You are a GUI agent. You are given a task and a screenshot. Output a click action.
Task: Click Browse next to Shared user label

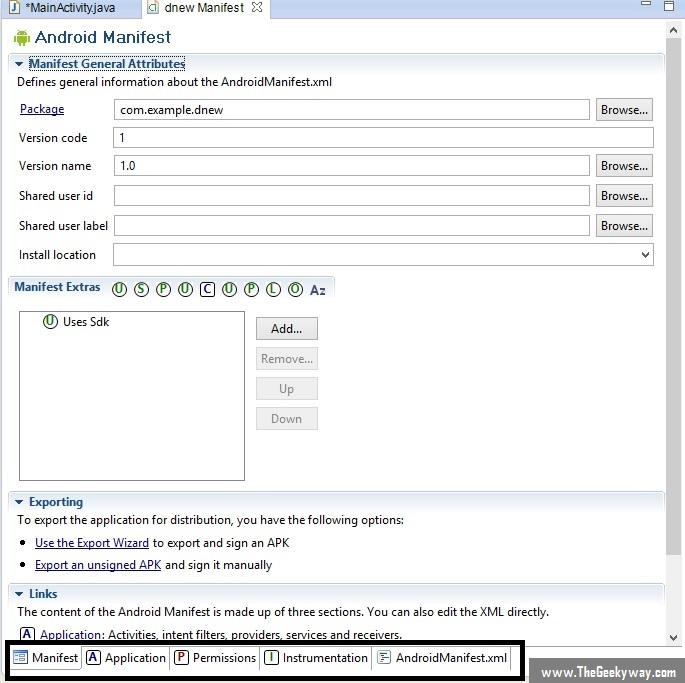coord(624,226)
